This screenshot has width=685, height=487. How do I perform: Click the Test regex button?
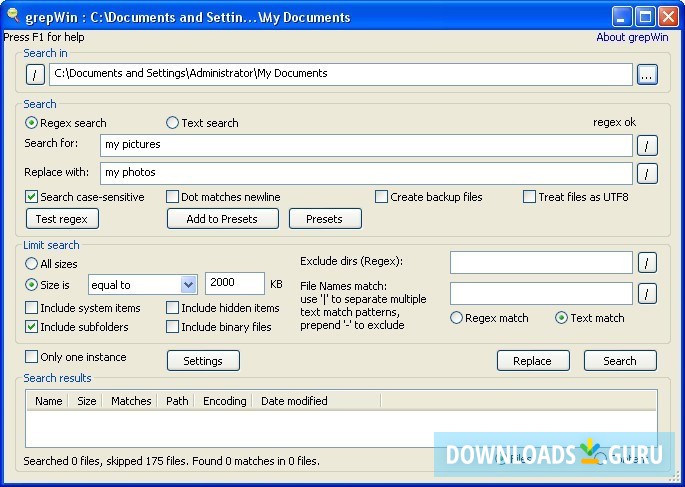tap(62, 219)
